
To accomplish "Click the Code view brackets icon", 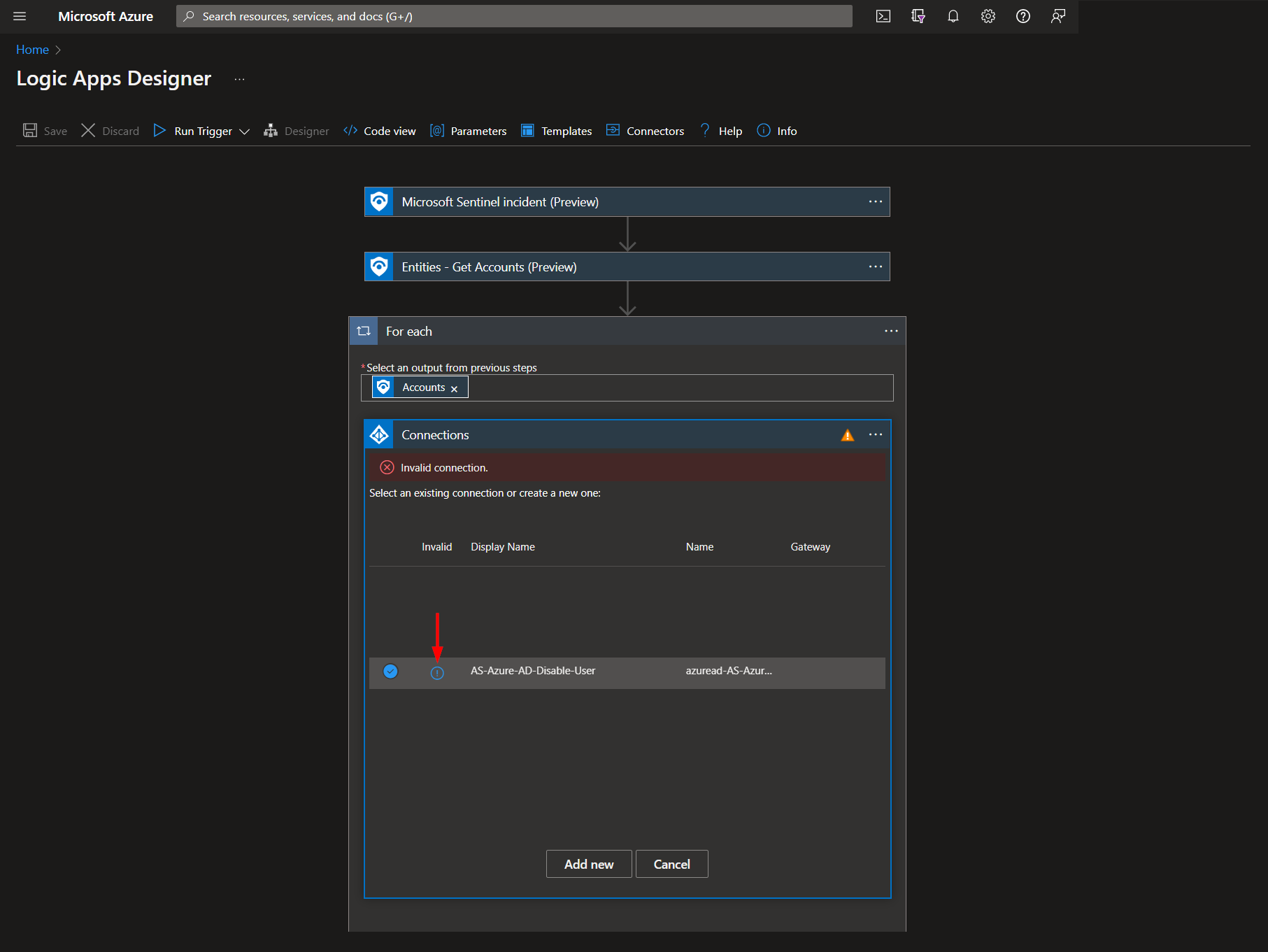I will coord(350,131).
